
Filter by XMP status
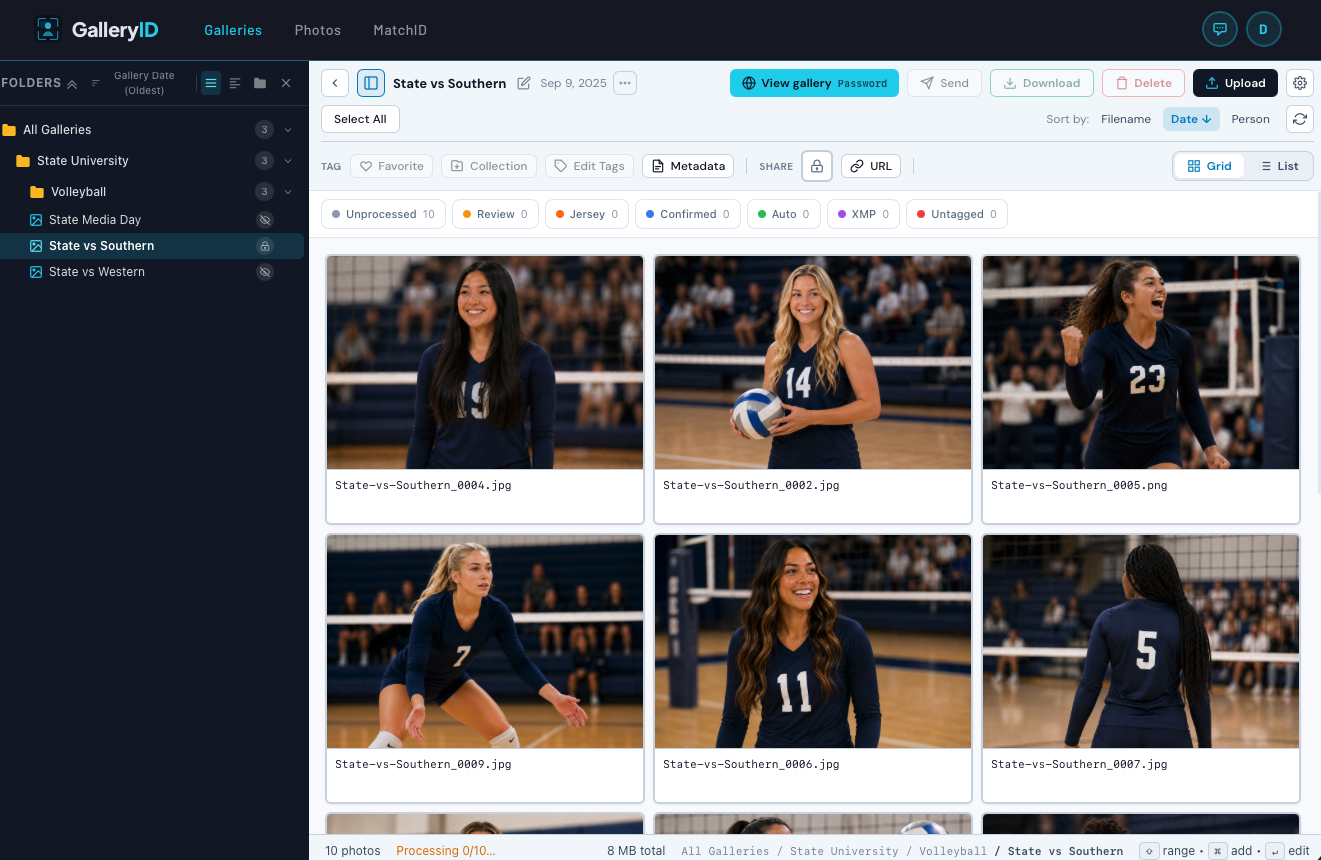864,214
